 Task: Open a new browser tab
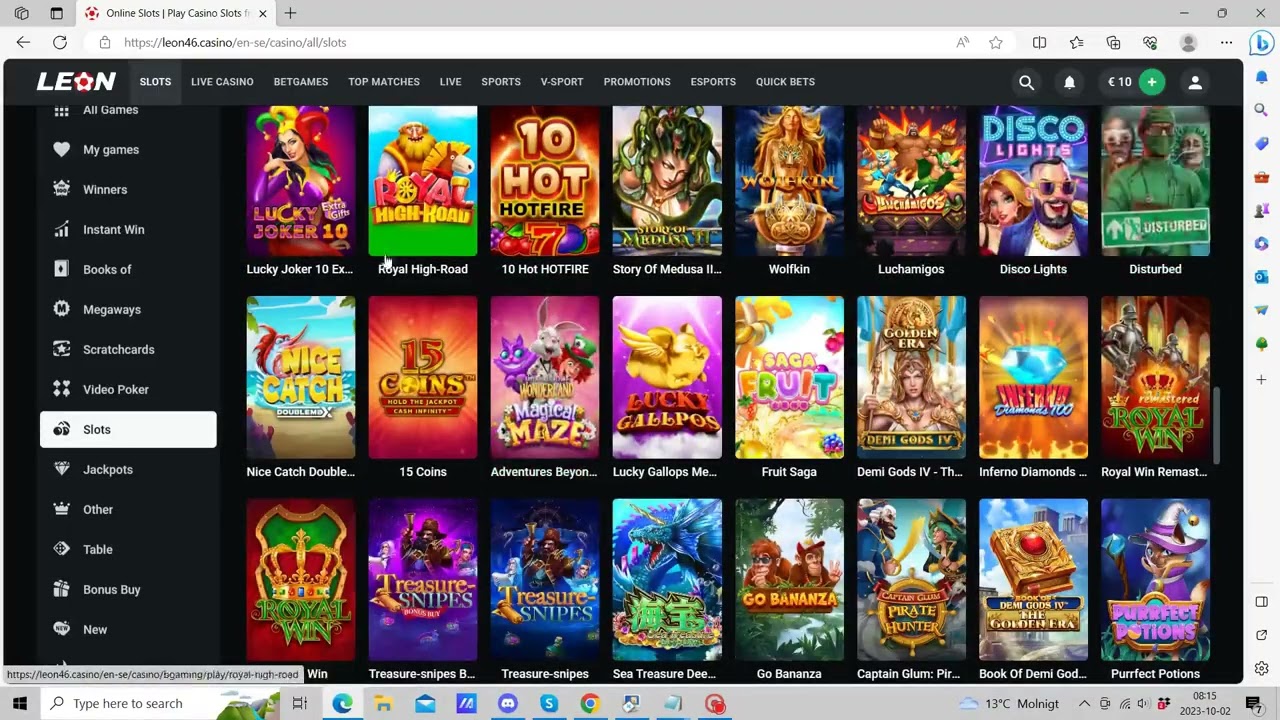[x=290, y=13]
